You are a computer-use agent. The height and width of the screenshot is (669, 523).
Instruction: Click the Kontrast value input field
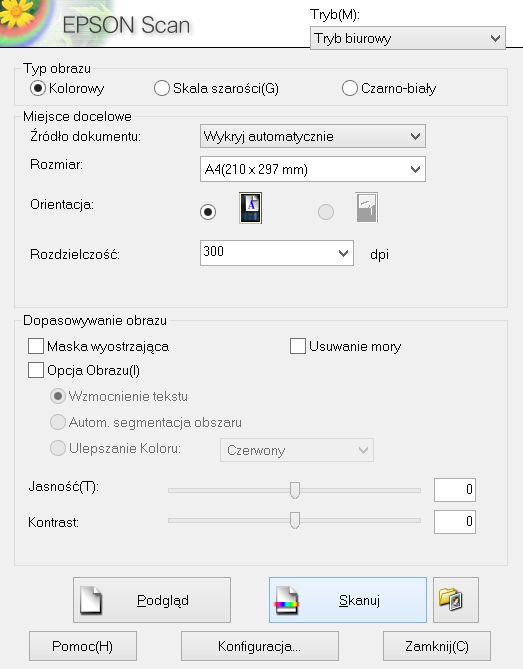tap(455, 521)
